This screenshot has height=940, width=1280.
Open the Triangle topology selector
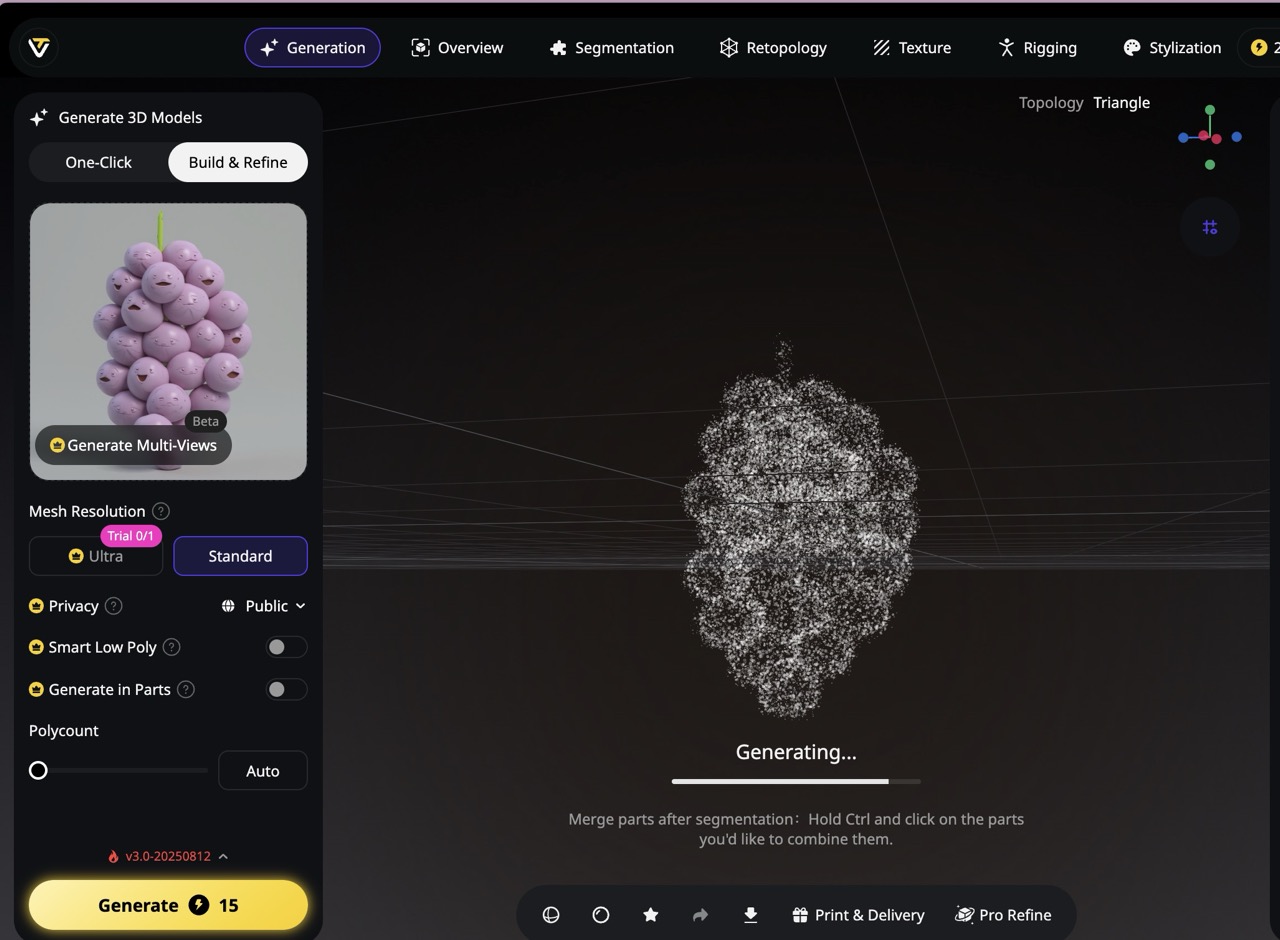[x=1121, y=103]
